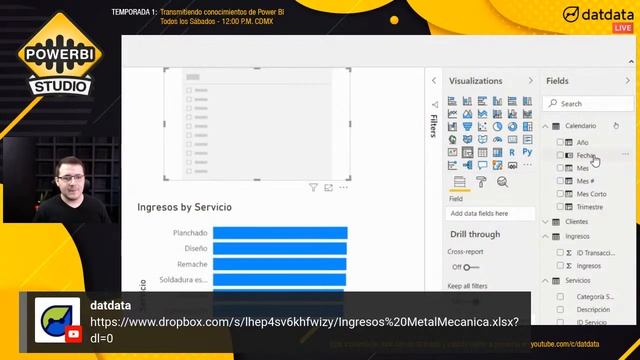The image size is (640, 360).
Task: Select the Q&A speech bubble visual
Action: coord(482,165)
